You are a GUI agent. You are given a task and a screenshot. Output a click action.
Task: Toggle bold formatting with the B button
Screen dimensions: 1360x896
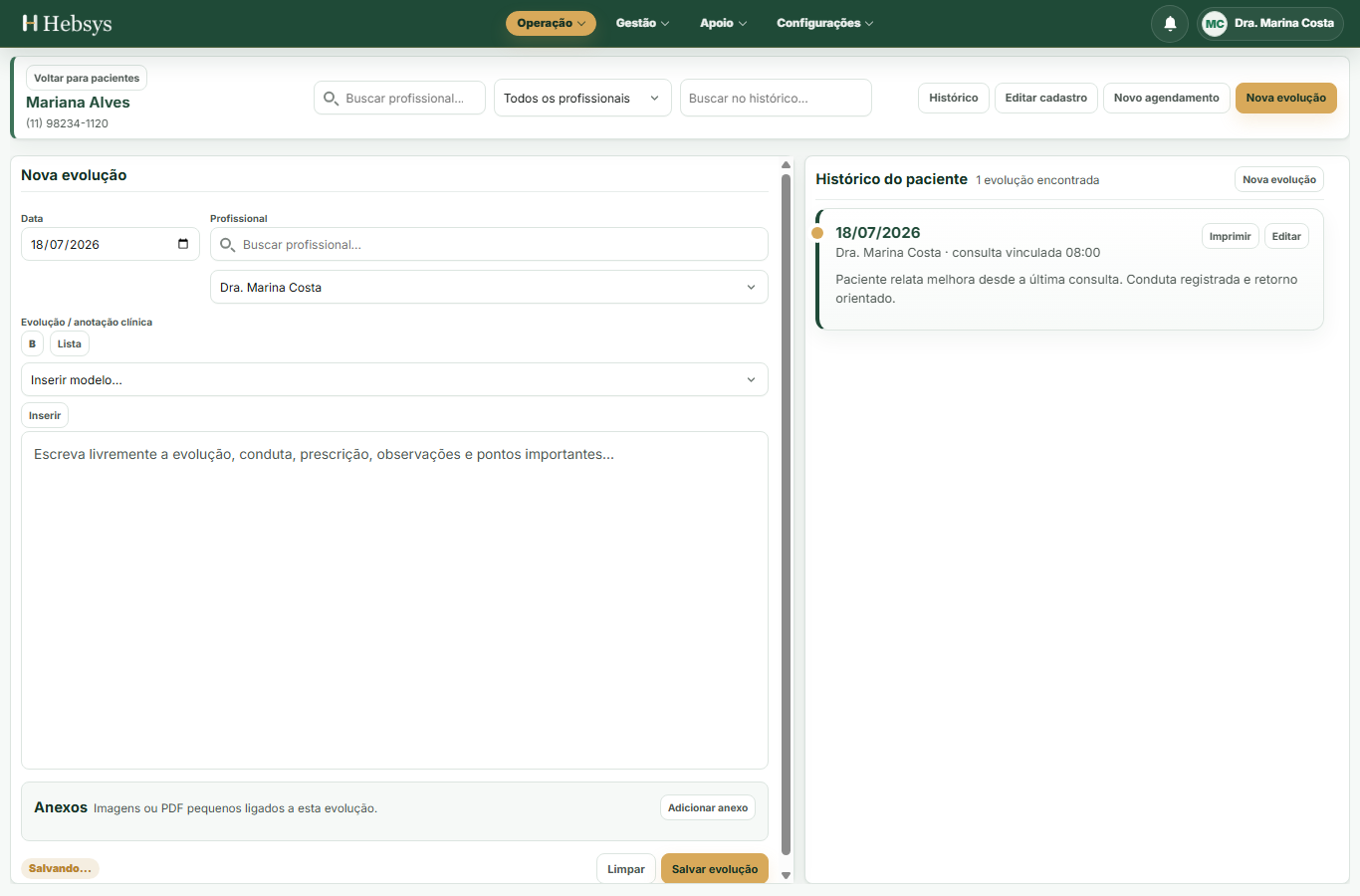pyautogui.click(x=32, y=343)
